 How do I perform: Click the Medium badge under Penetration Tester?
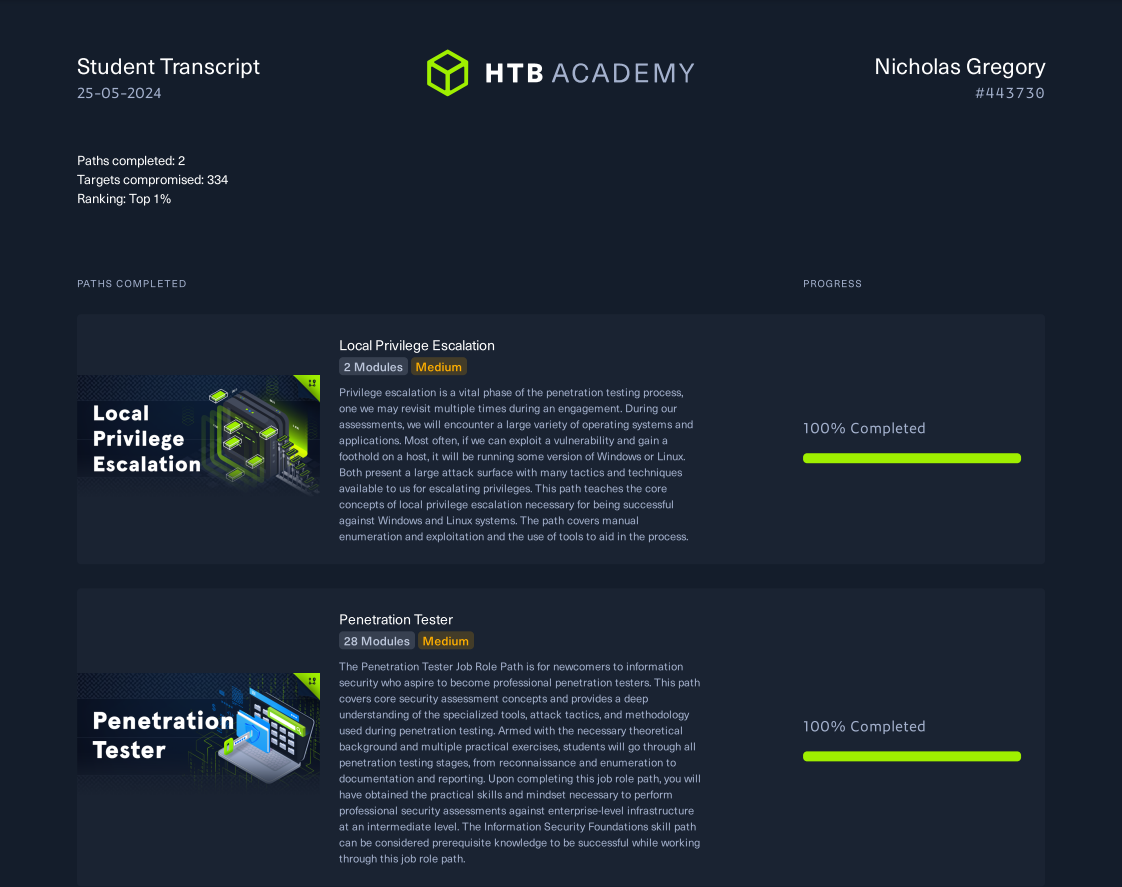click(445, 641)
